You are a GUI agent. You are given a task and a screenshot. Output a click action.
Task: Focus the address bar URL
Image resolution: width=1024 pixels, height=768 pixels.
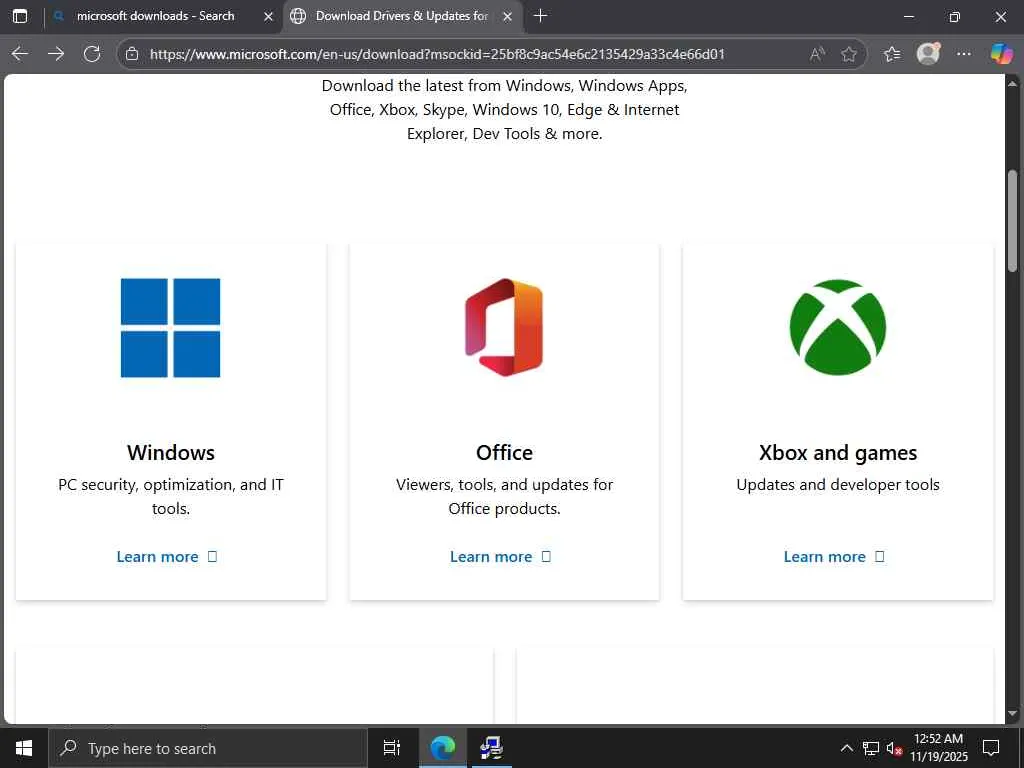click(437, 54)
